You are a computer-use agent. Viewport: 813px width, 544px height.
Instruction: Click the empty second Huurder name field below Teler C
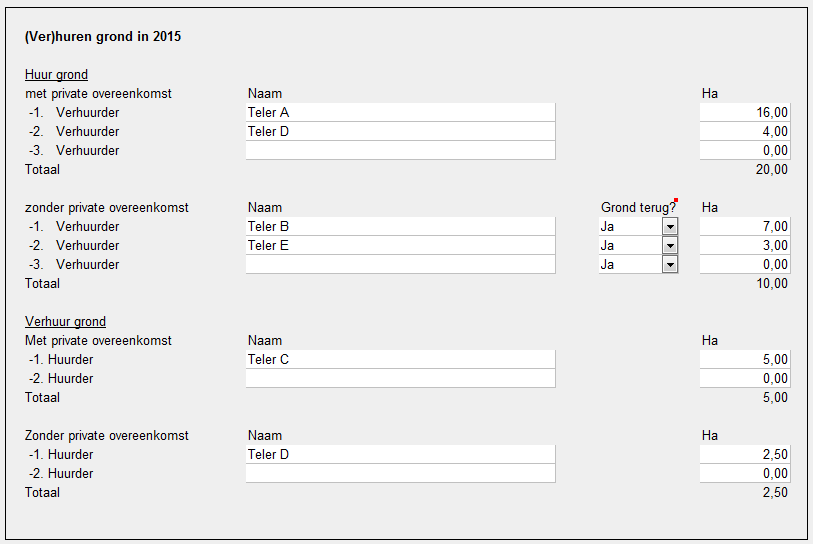[400, 379]
